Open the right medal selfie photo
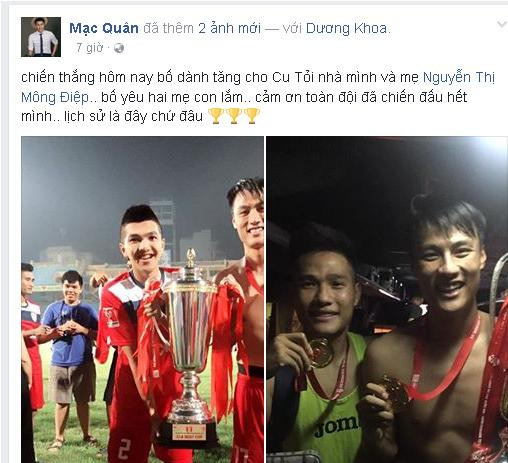The width and height of the screenshot is (508, 463). point(387,299)
